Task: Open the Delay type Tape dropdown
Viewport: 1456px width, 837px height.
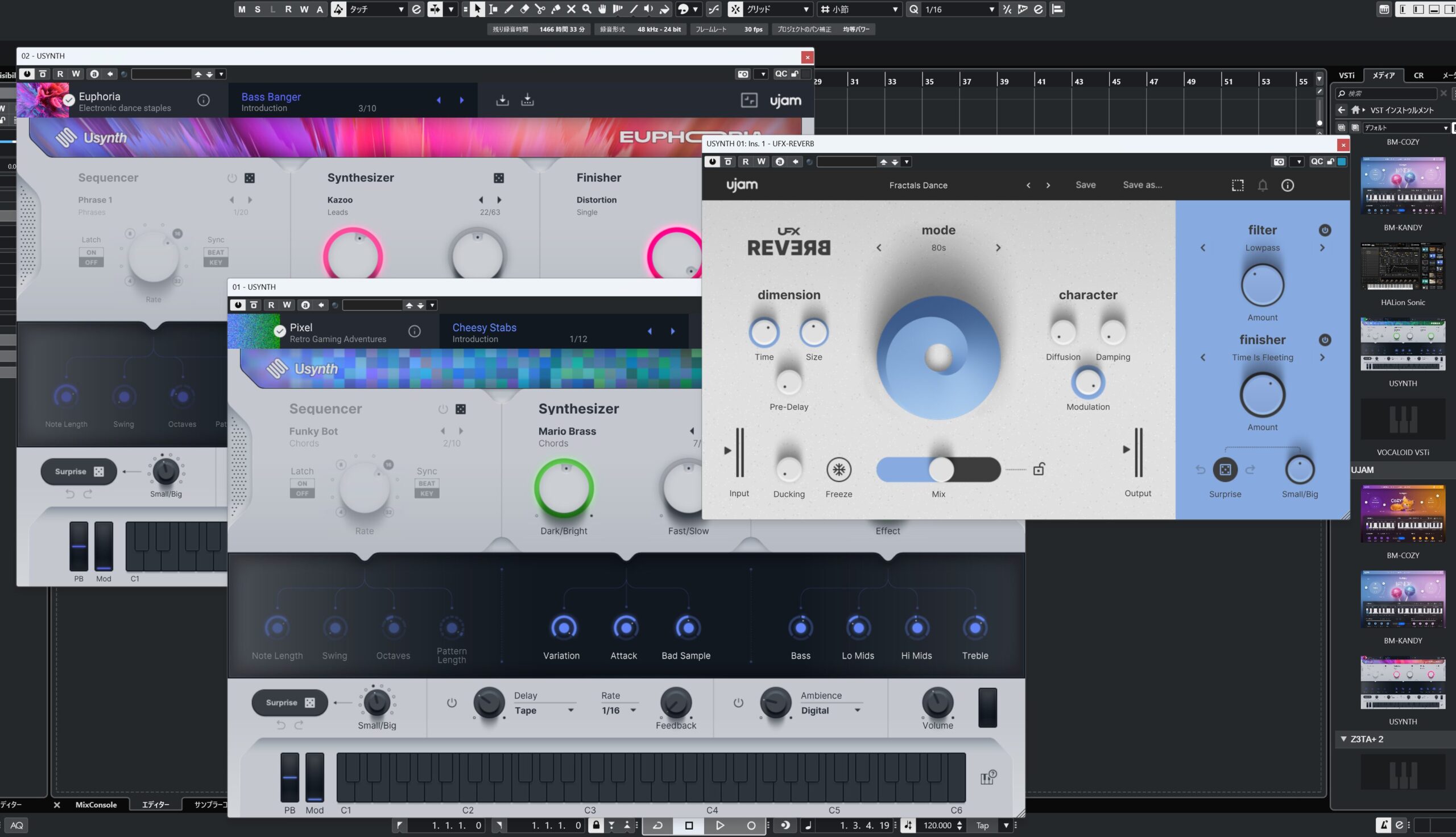Action: pyautogui.click(x=570, y=711)
